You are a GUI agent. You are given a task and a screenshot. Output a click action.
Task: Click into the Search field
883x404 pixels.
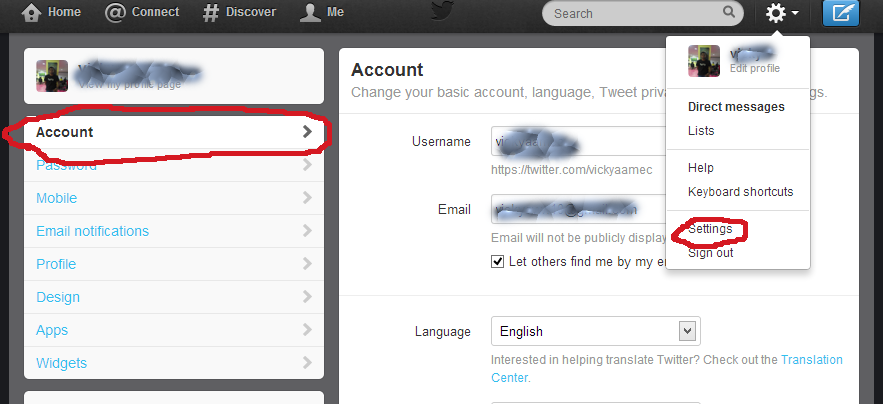pos(643,13)
